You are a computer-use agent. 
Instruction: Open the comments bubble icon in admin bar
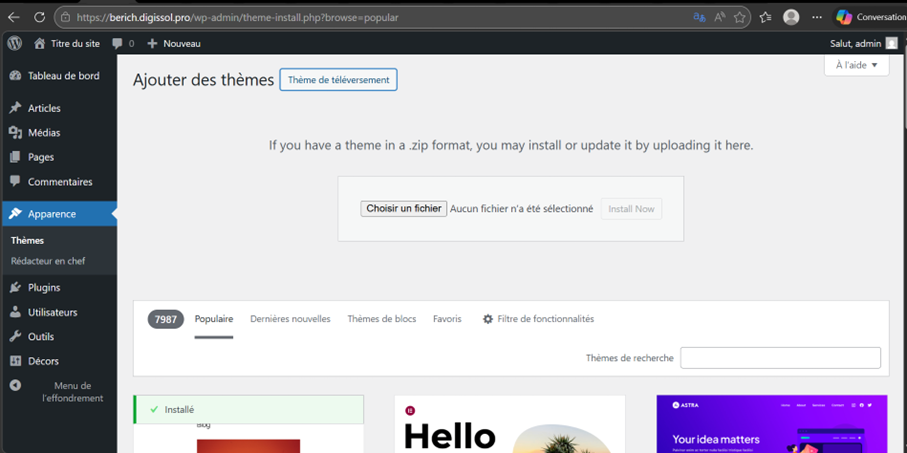pyautogui.click(x=118, y=43)
